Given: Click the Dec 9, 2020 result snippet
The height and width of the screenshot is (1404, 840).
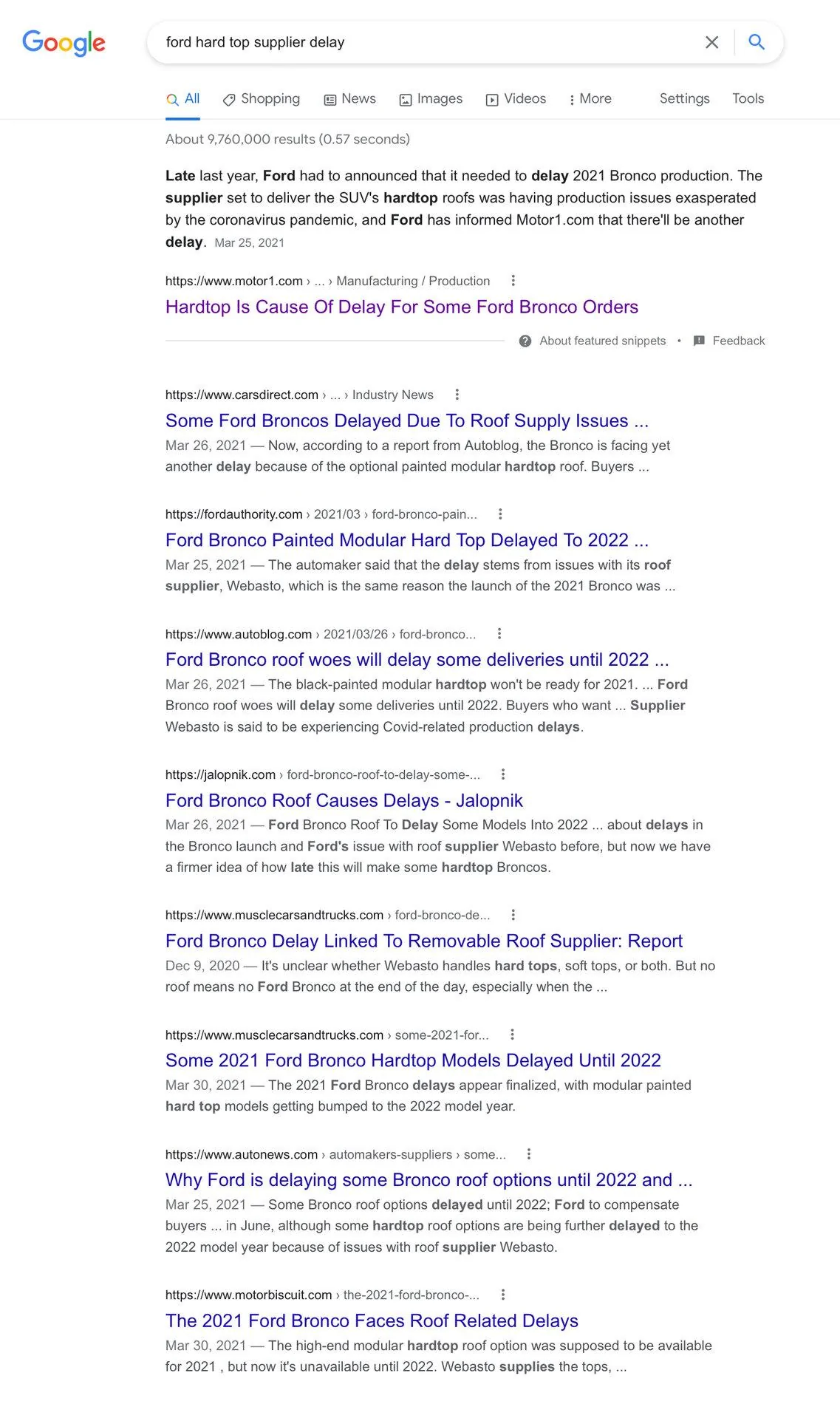Looking at the screenshot, I should coord(440,976).
